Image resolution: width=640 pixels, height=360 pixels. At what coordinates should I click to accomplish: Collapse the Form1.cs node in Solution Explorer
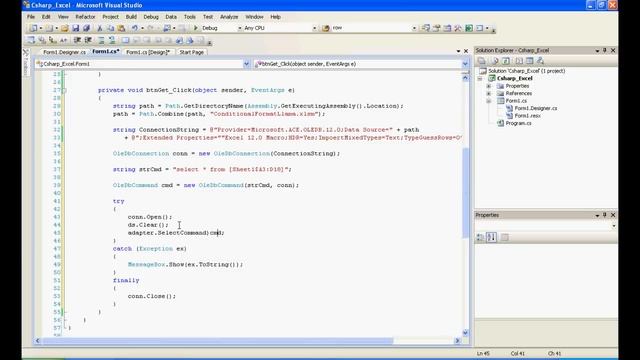click(x=489, y=101)
